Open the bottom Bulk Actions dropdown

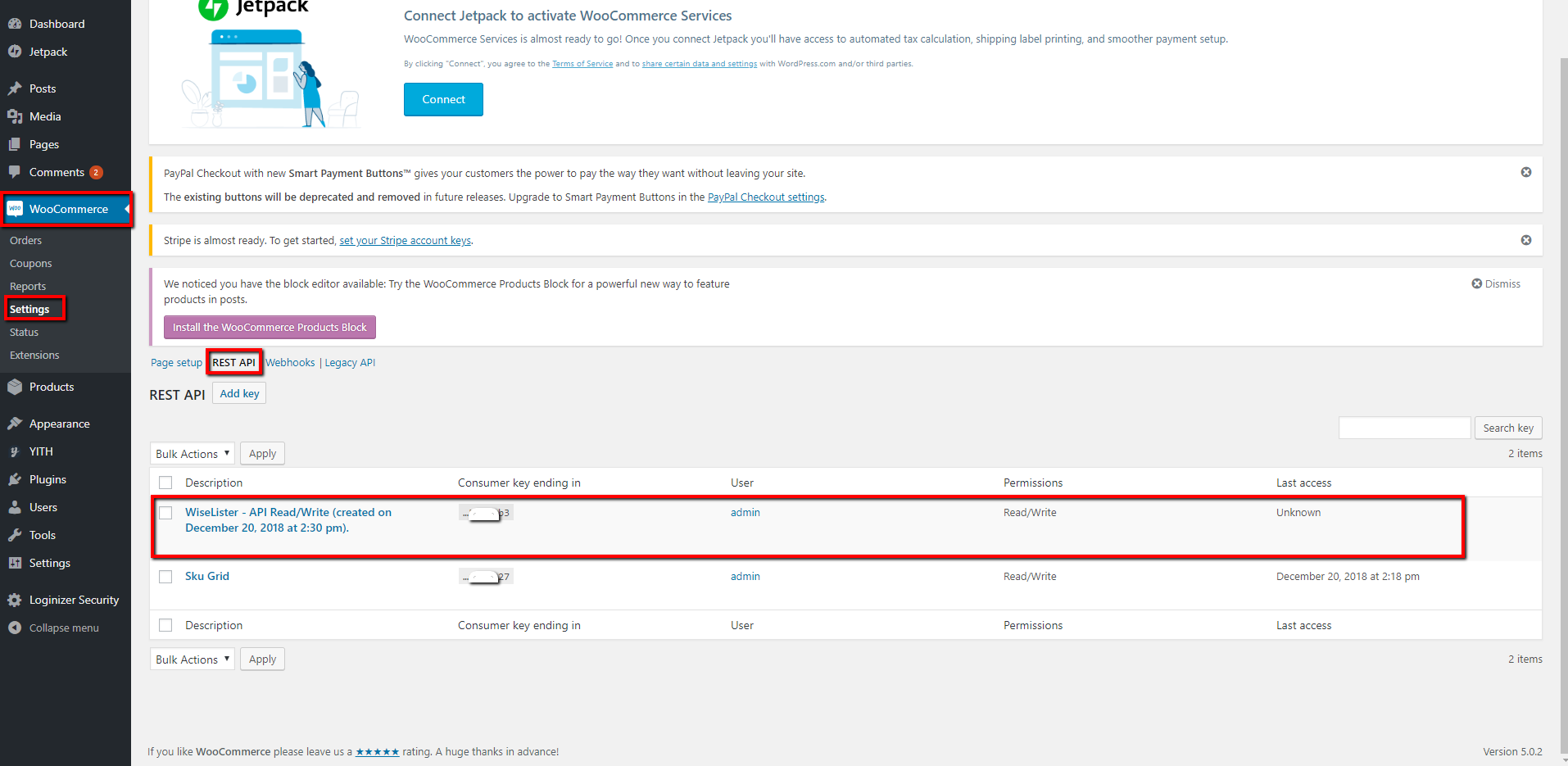coord(193,659)
